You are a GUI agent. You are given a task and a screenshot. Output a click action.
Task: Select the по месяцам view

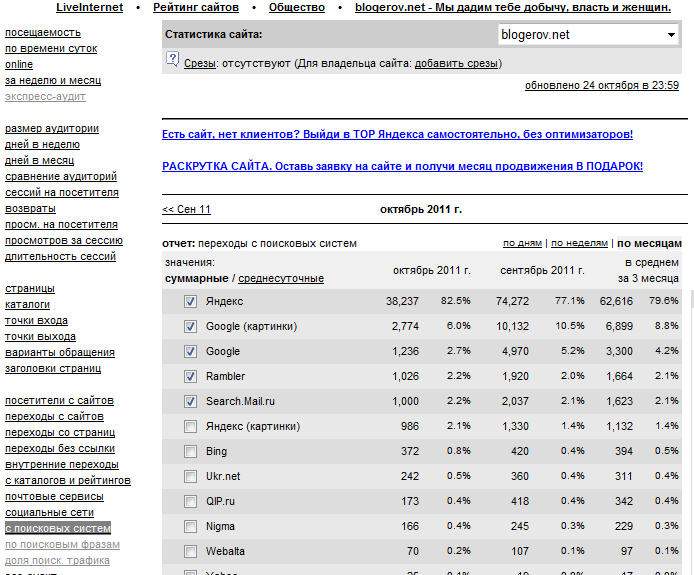(649, 243)
